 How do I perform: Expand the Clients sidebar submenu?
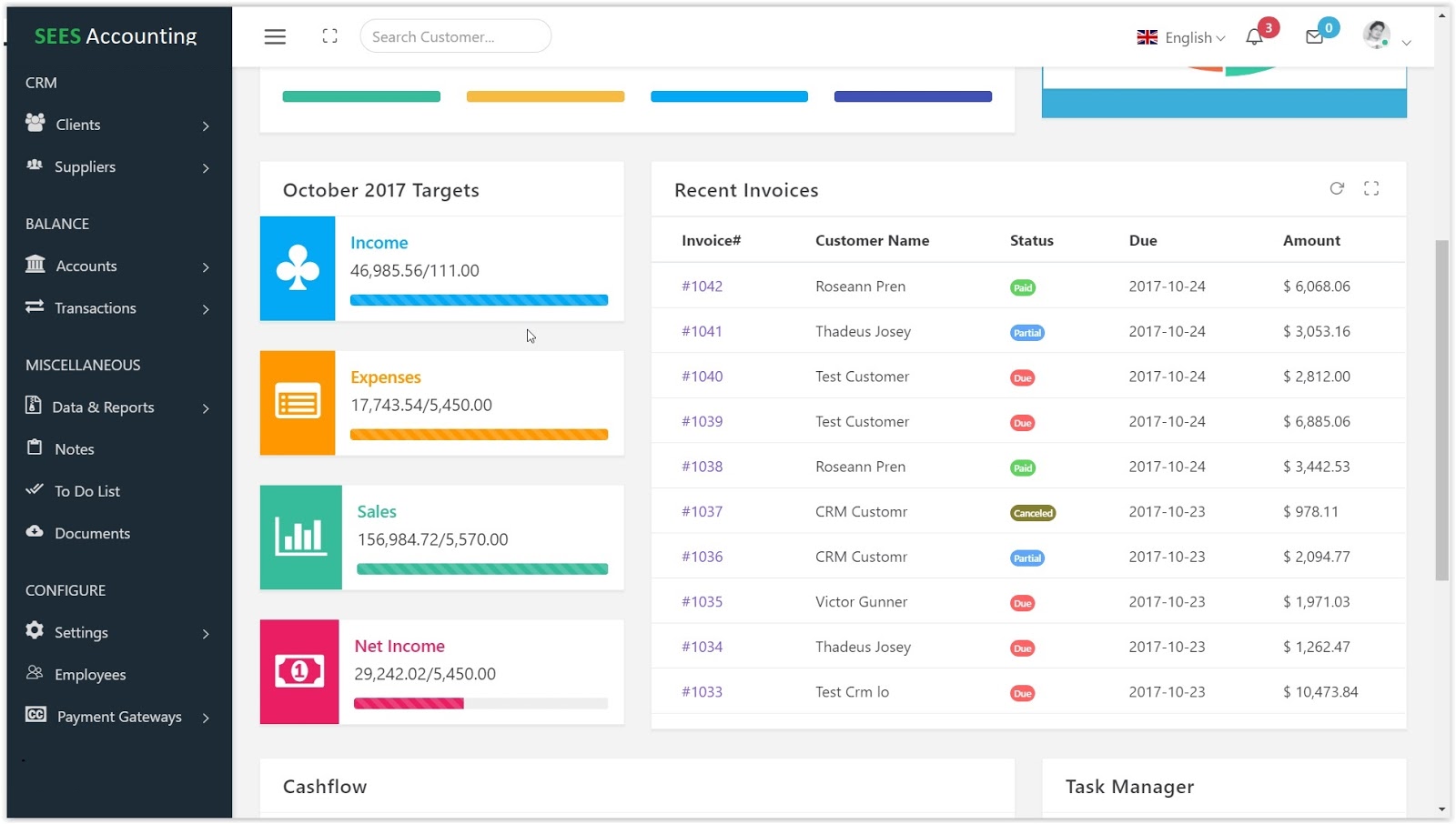(x=207, y=125)
